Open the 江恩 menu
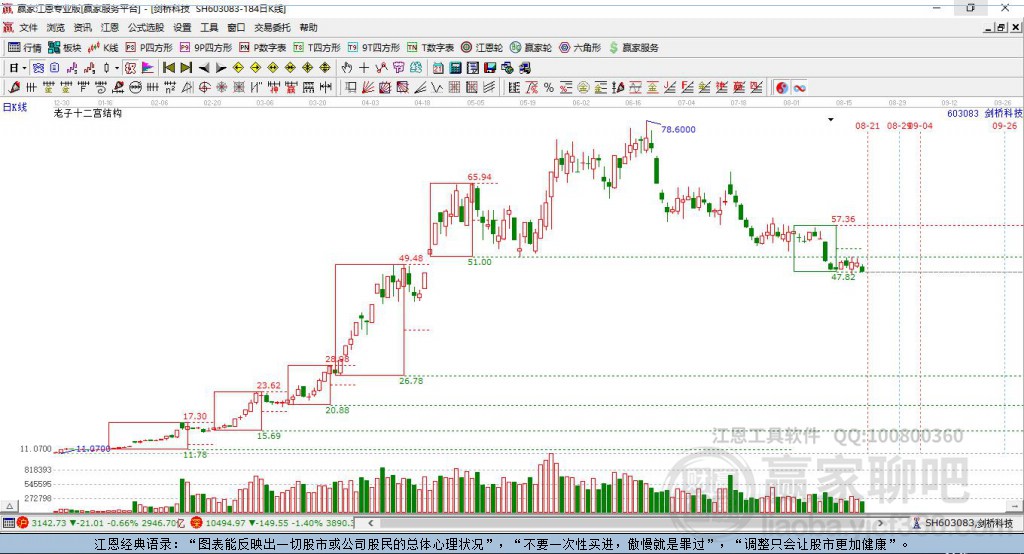Viewport: 1024px width, 554px height. 110,27
